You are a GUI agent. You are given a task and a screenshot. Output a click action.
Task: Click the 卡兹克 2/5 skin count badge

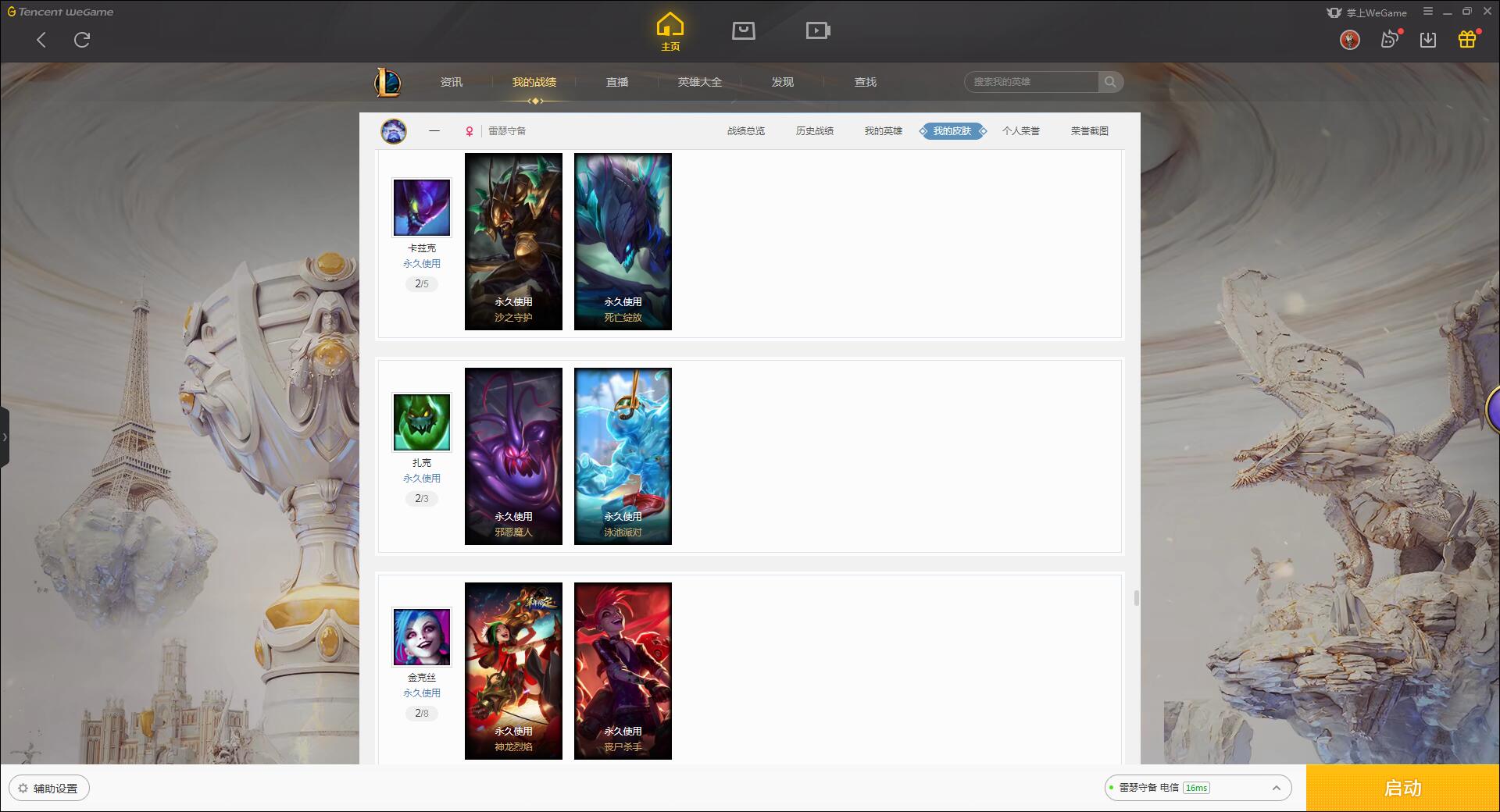pos(422,284)
